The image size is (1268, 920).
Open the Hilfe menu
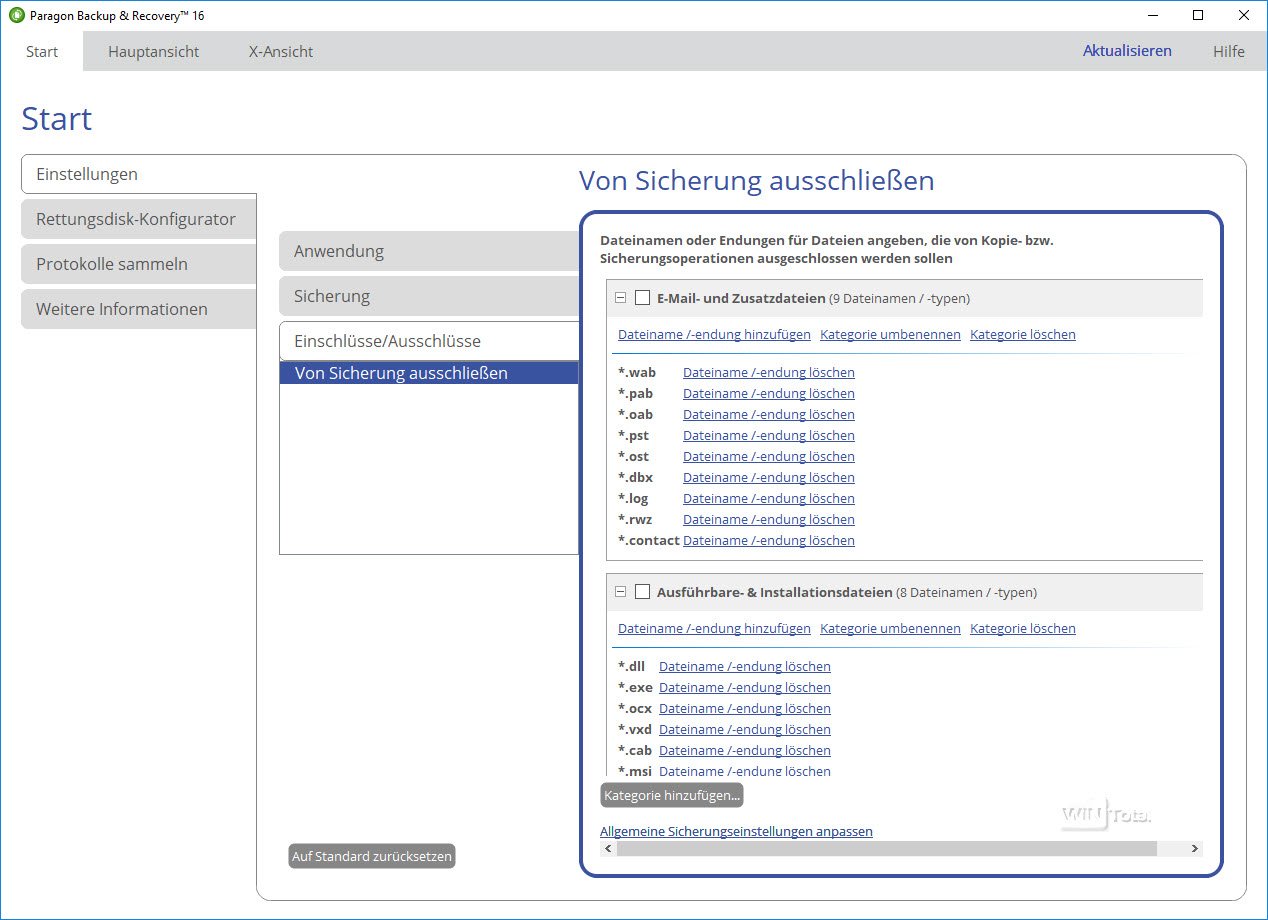[x=1228, y=51]
